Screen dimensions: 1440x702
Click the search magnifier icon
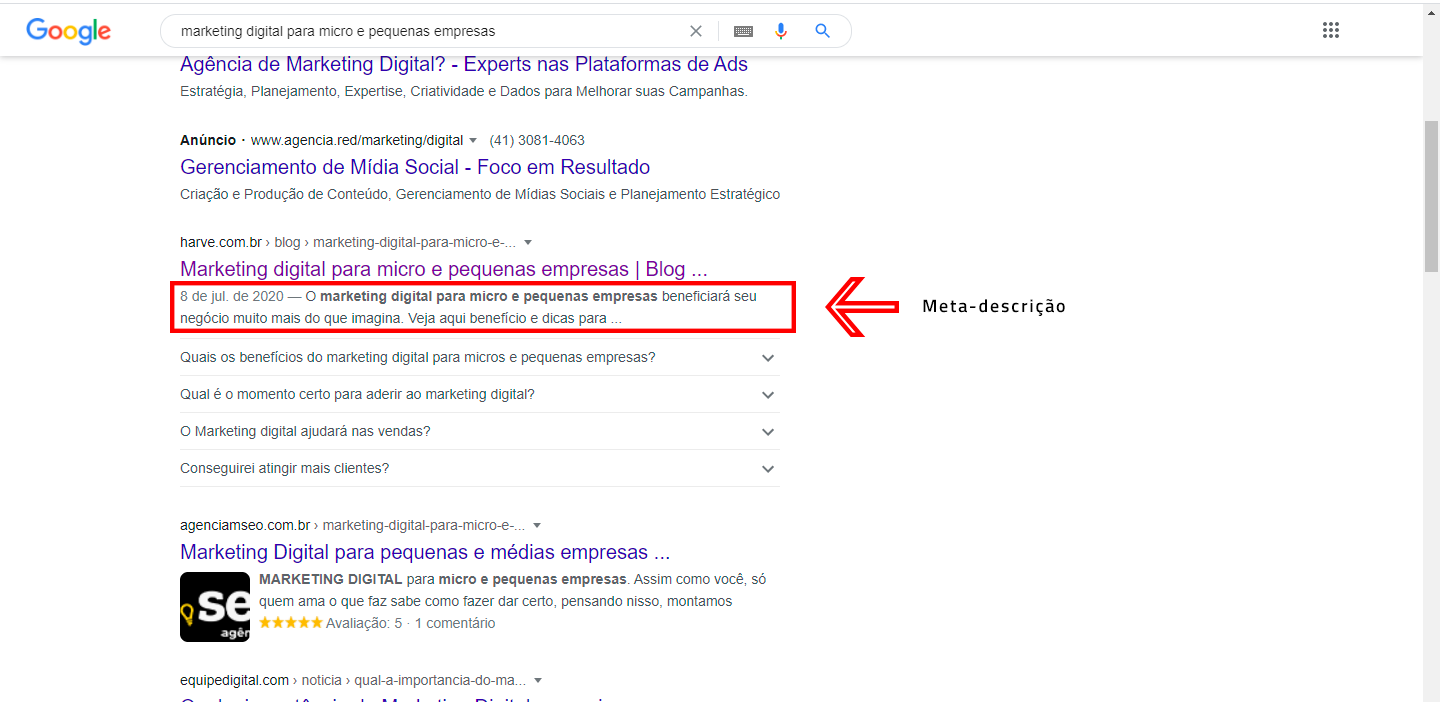[x=822, y=30]
